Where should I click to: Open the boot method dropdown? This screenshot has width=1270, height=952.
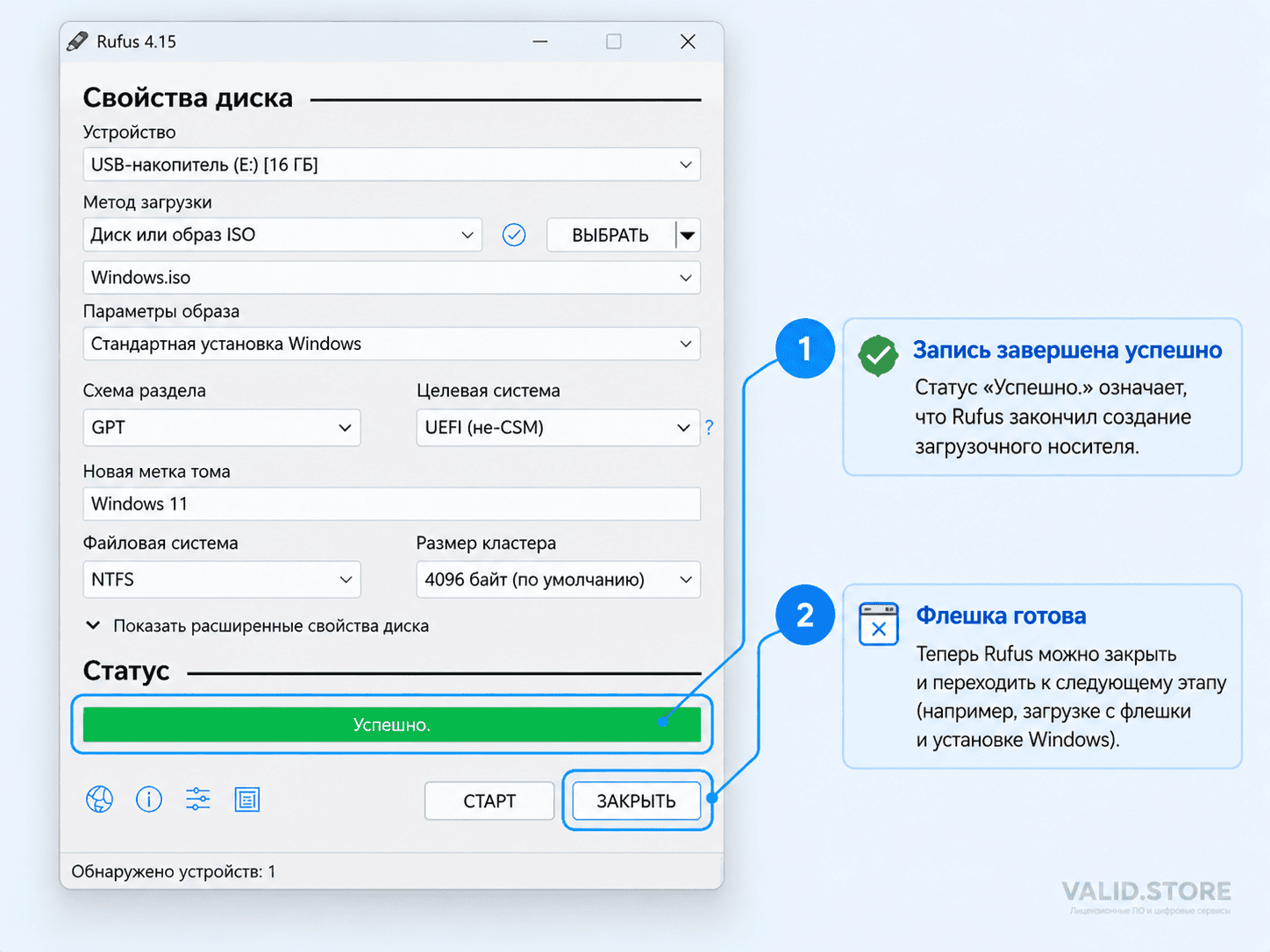click(x=282, y=235)
